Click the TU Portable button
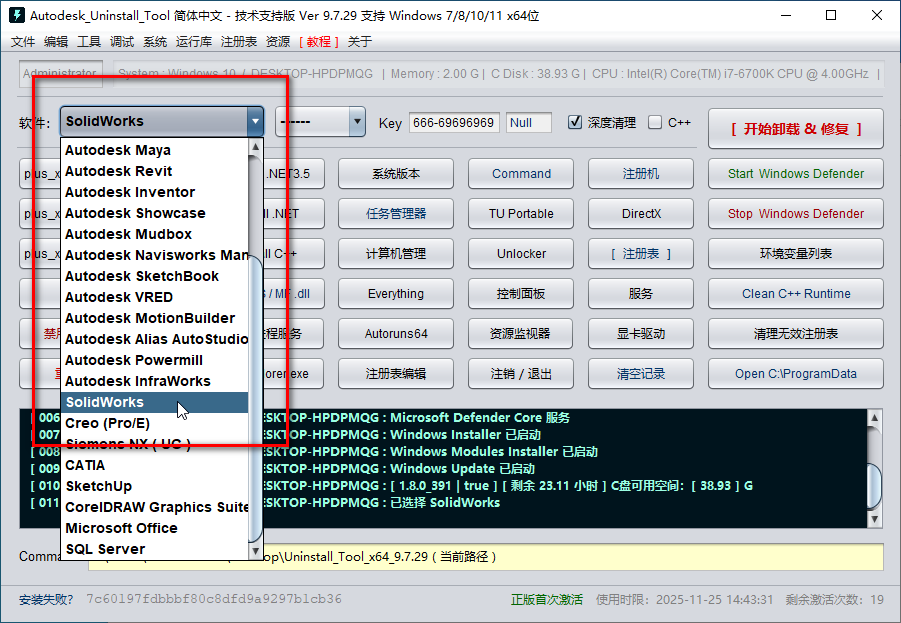 pyautogui.click(x=521, y=214)
